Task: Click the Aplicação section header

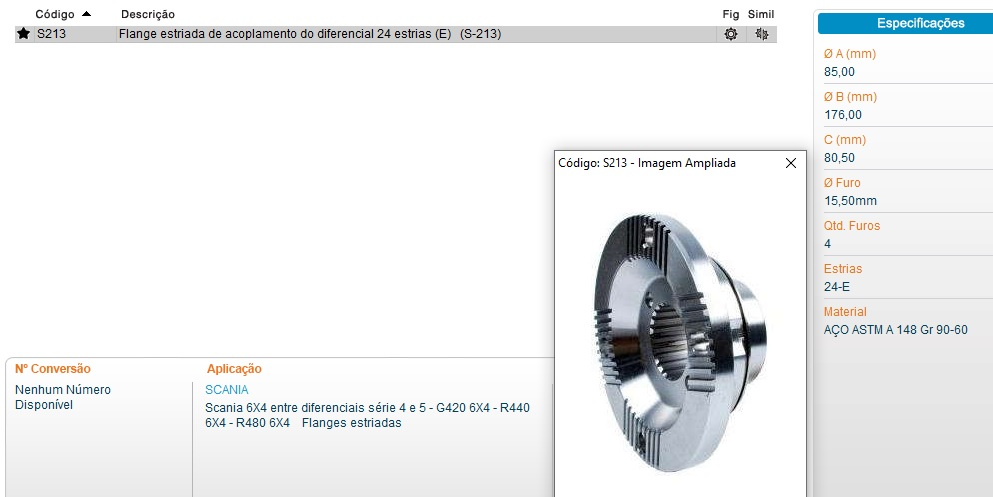Action: tap(234, 368)
